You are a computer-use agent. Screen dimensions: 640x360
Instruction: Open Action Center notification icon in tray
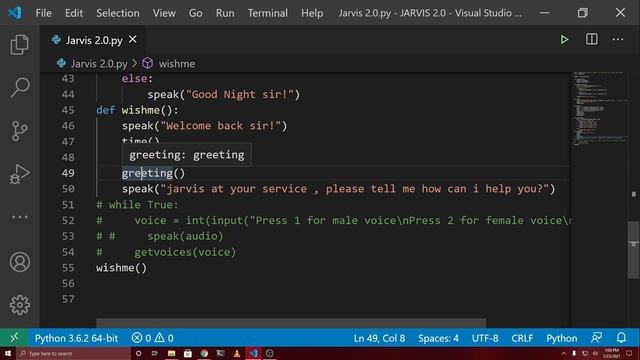click(629, 353)
